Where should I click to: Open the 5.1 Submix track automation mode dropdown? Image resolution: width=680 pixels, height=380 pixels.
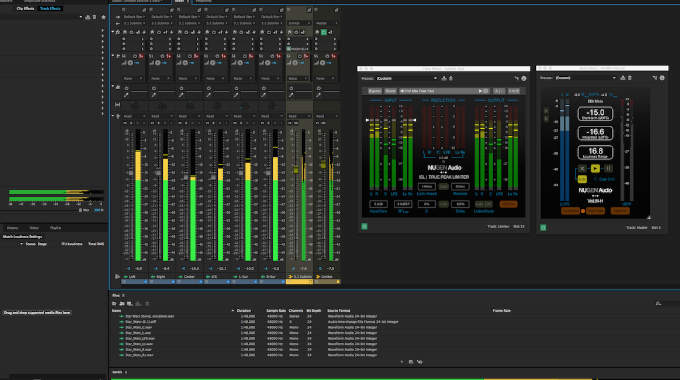pos(299,116)
